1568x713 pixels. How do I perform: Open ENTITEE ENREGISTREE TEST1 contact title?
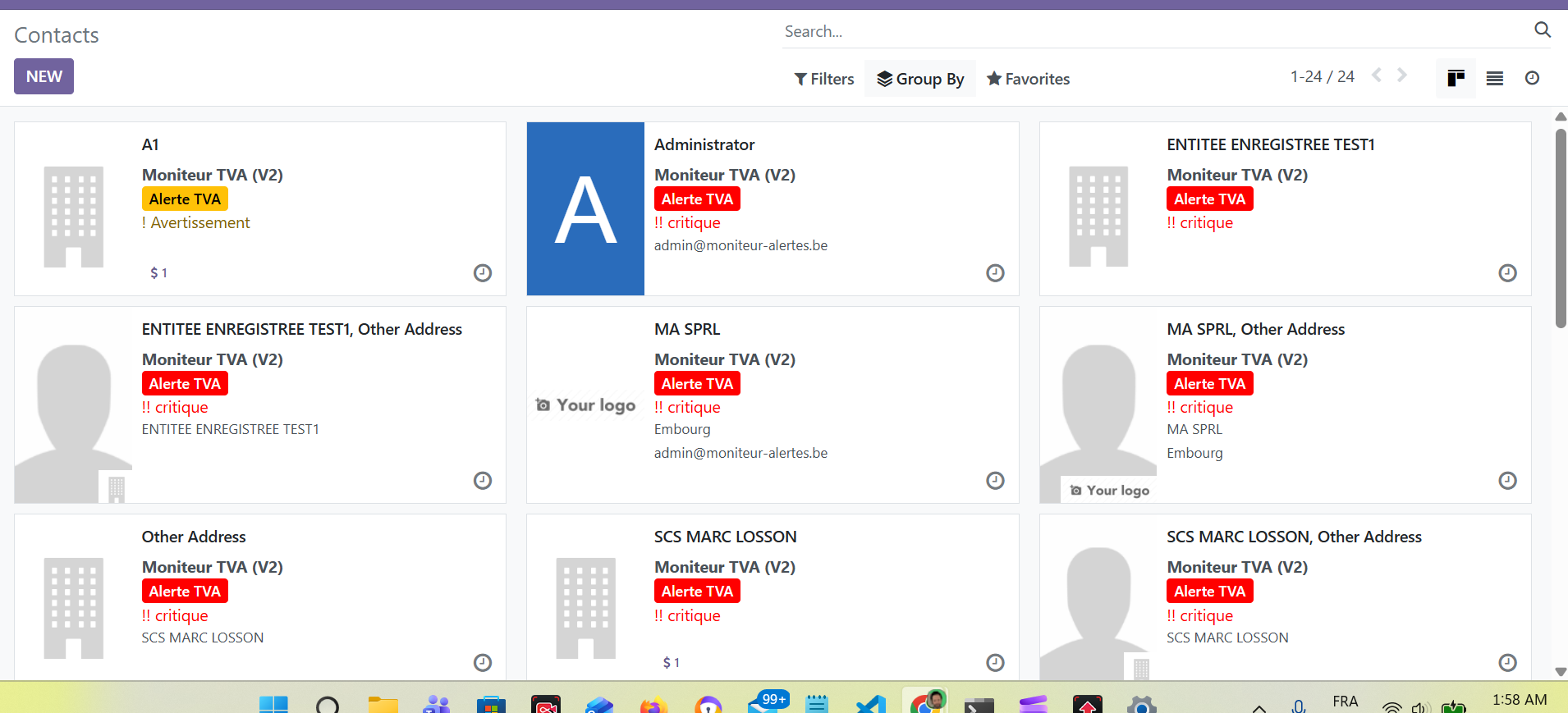(1271, 145)
